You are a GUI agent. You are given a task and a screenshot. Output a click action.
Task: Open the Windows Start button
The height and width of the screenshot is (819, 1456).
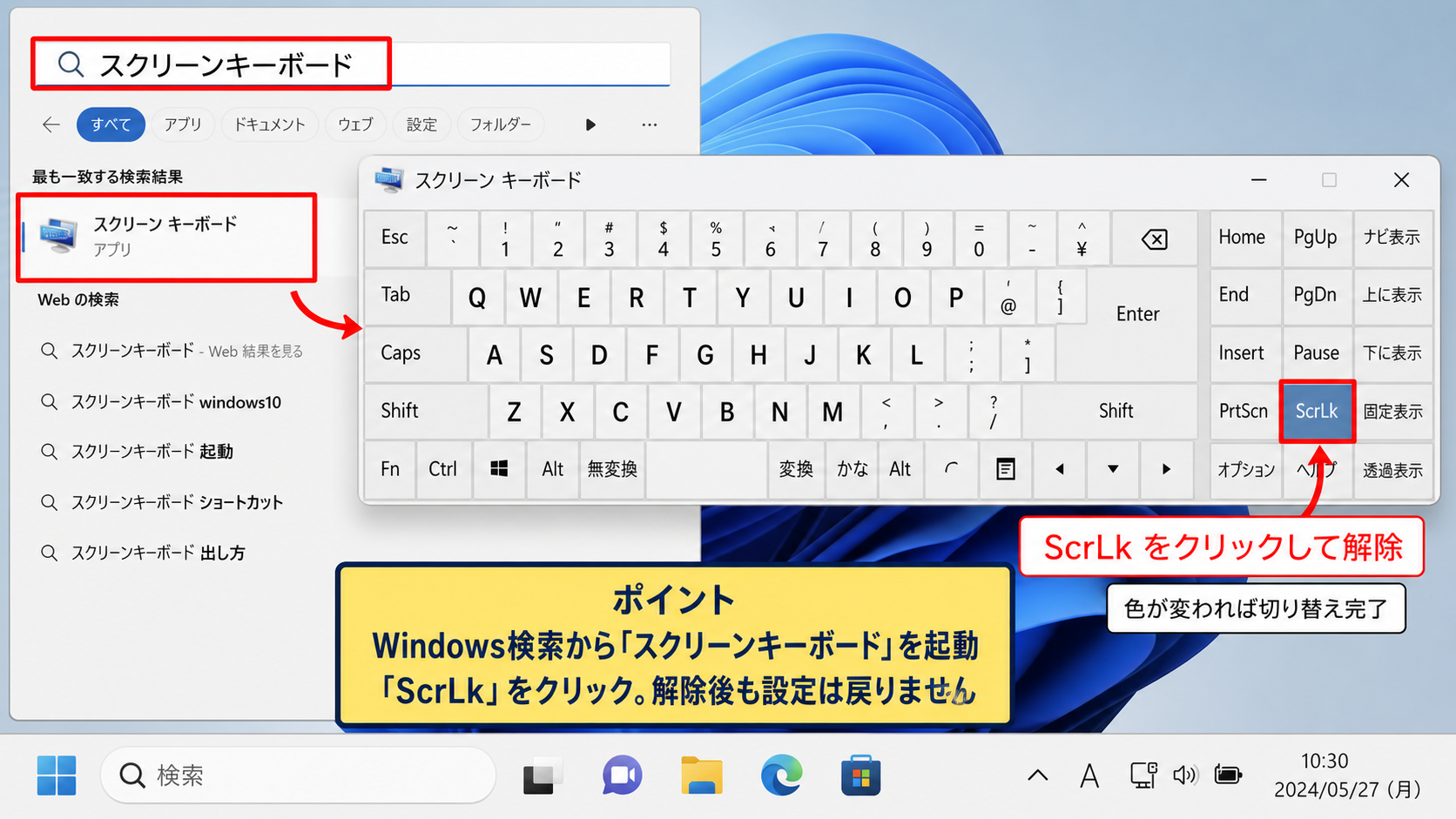[x=57, y=775]
